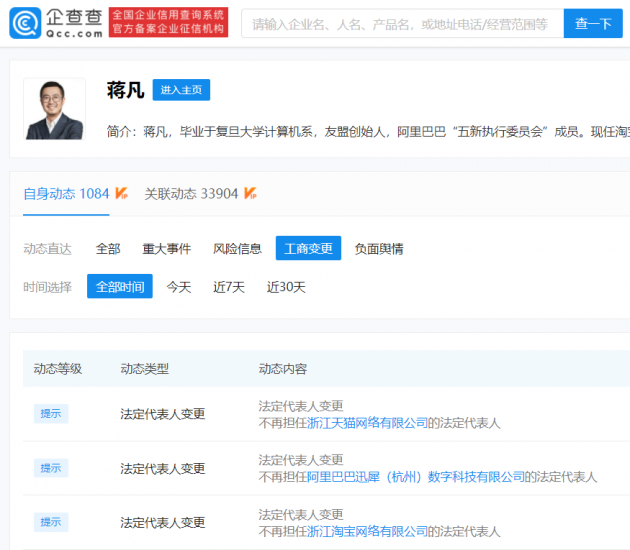Viewport: 630px width, 550px height.
Task: Select the 风险信息 filter
Action: (x=237, y=248)
